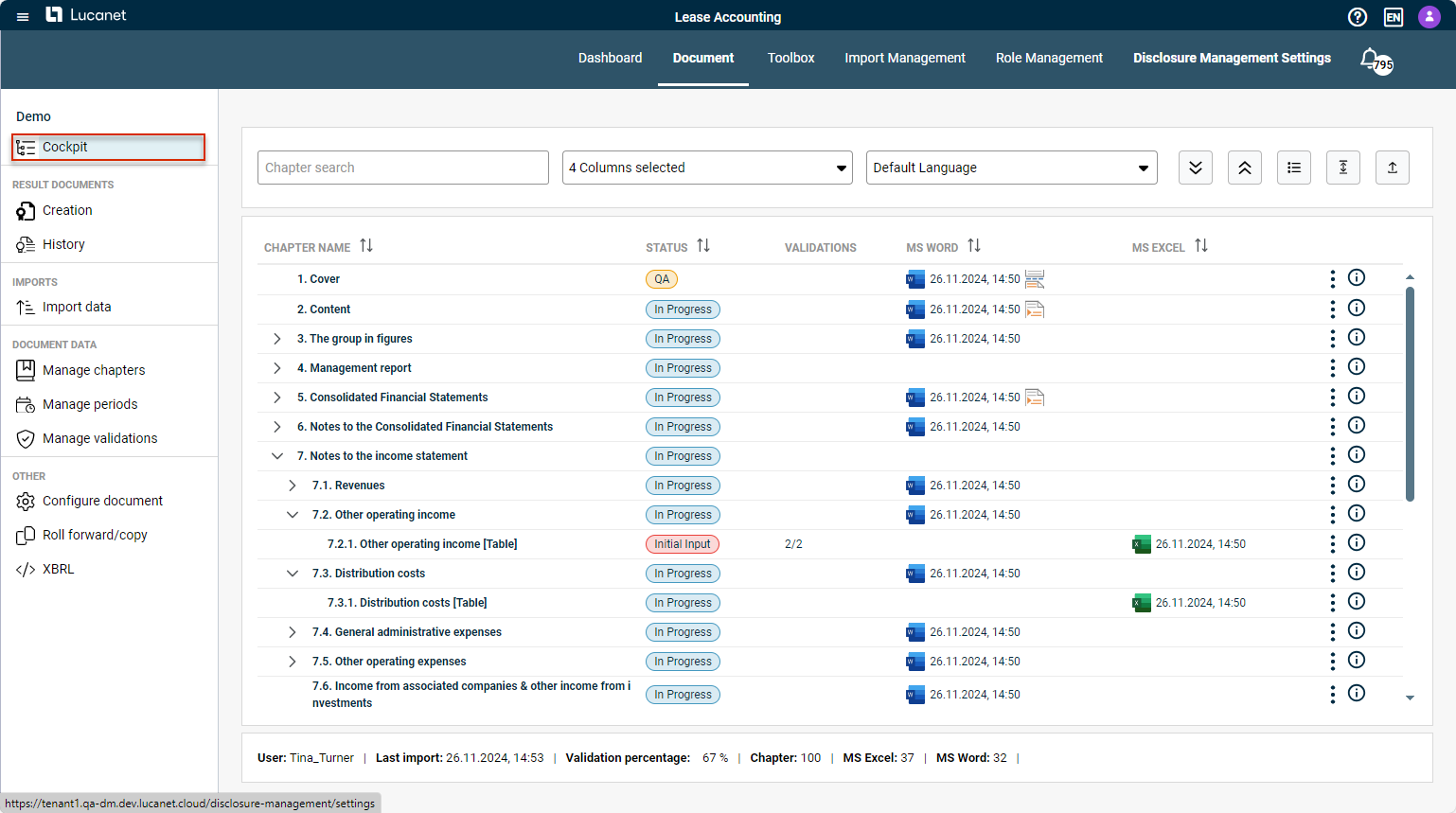Open Word file for 1. Cover
Viewport: 1456px width, 813px height.
pos(915,279)
